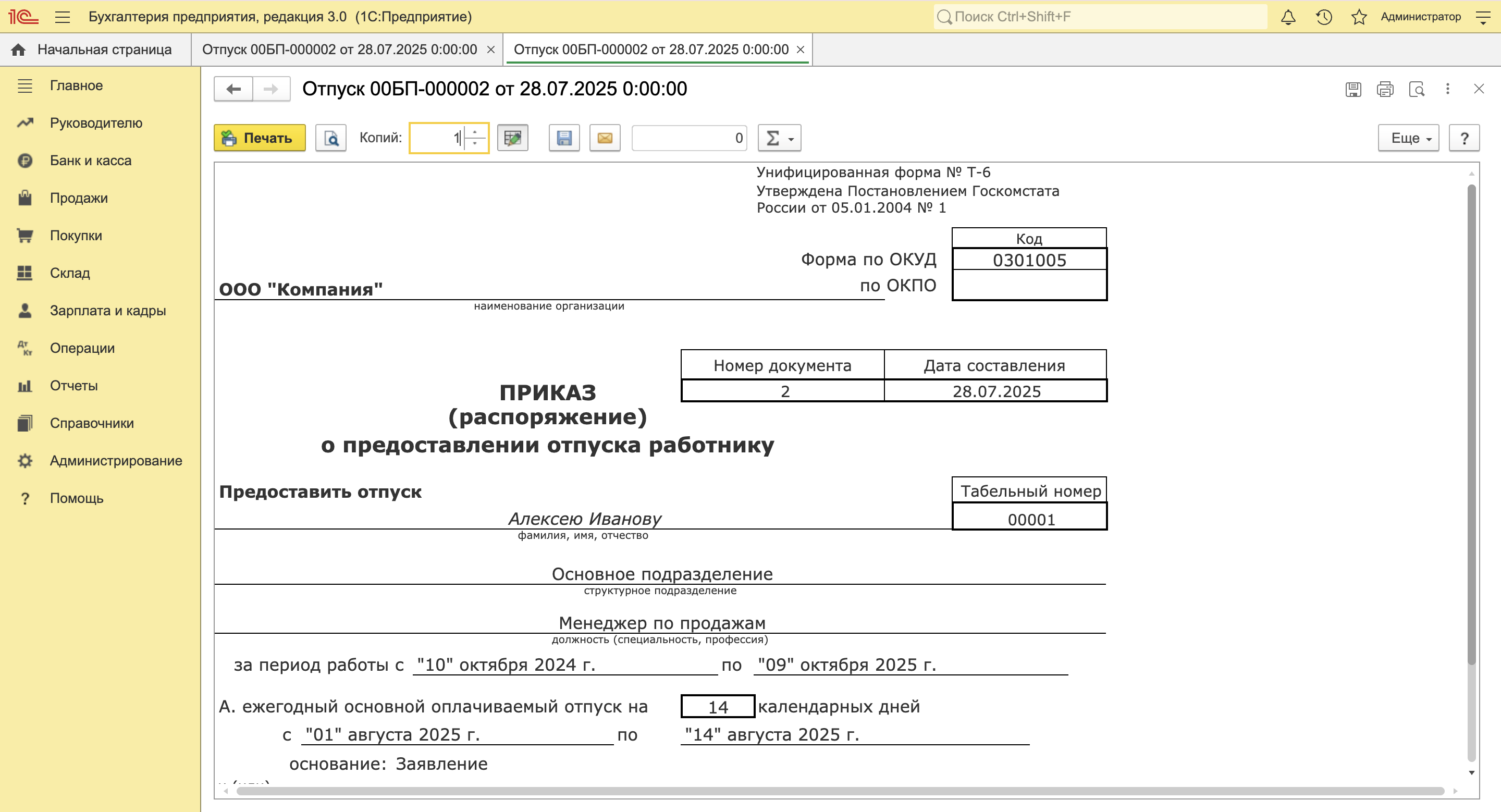Open the history clock icon
The width and height of the screenshot is (1501, 812).
coord(1323,17)
